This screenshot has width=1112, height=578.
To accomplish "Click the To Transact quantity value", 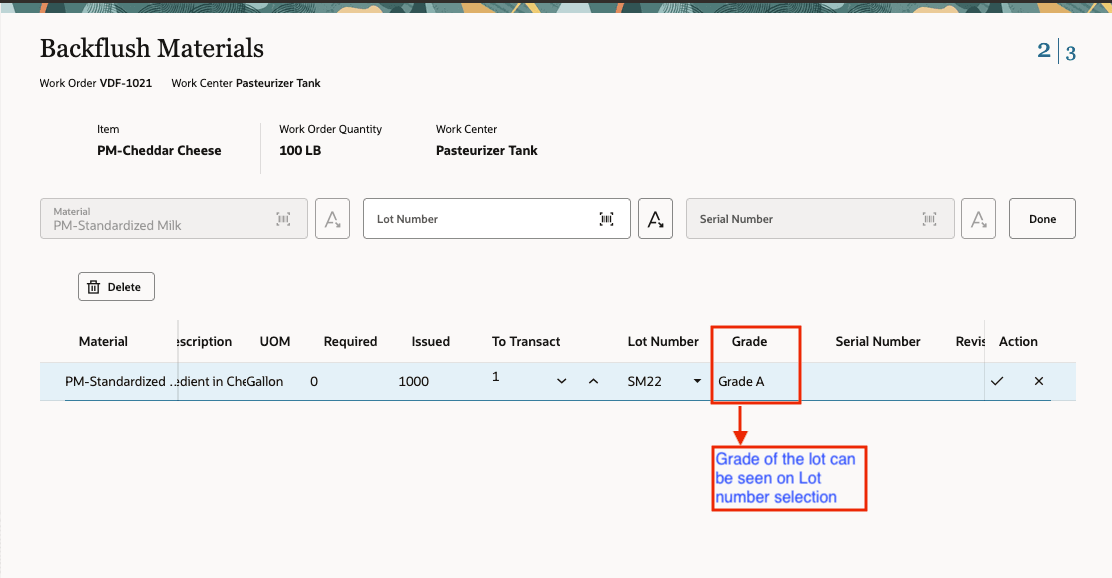I will 497,377.
